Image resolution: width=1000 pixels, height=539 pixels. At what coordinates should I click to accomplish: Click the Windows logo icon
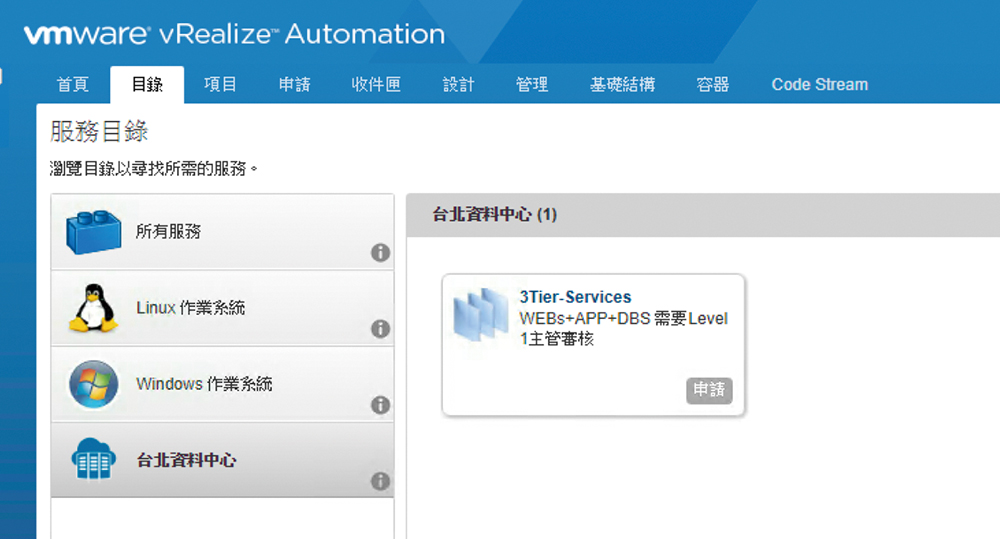coord(93,384)
